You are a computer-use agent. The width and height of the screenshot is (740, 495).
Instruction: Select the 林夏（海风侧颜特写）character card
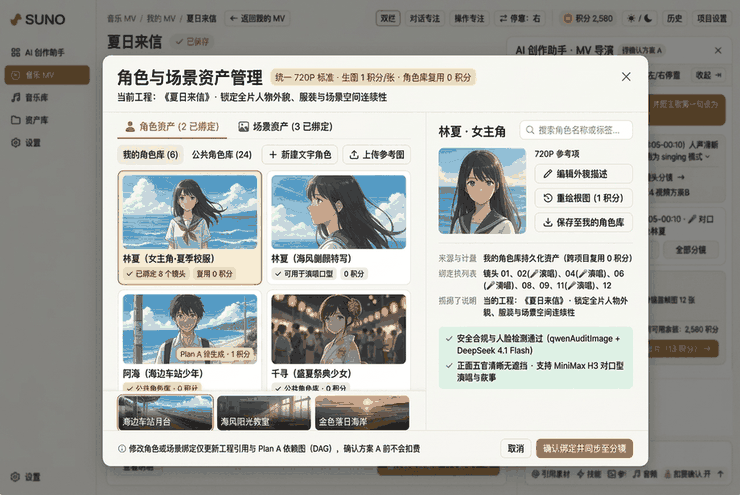pyautogui.click(x=338, y=227)
